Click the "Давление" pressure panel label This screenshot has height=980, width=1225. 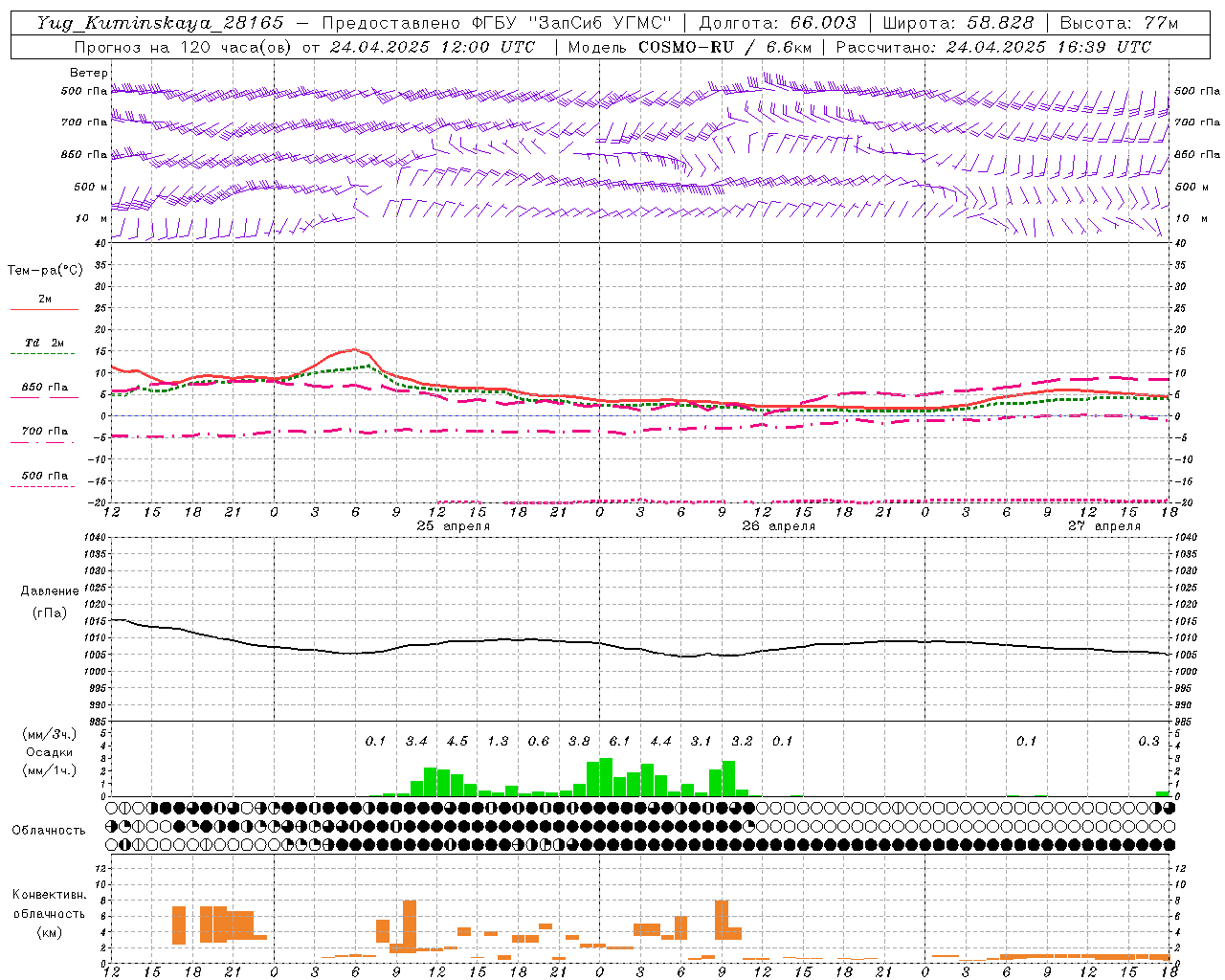click(50, 591)
